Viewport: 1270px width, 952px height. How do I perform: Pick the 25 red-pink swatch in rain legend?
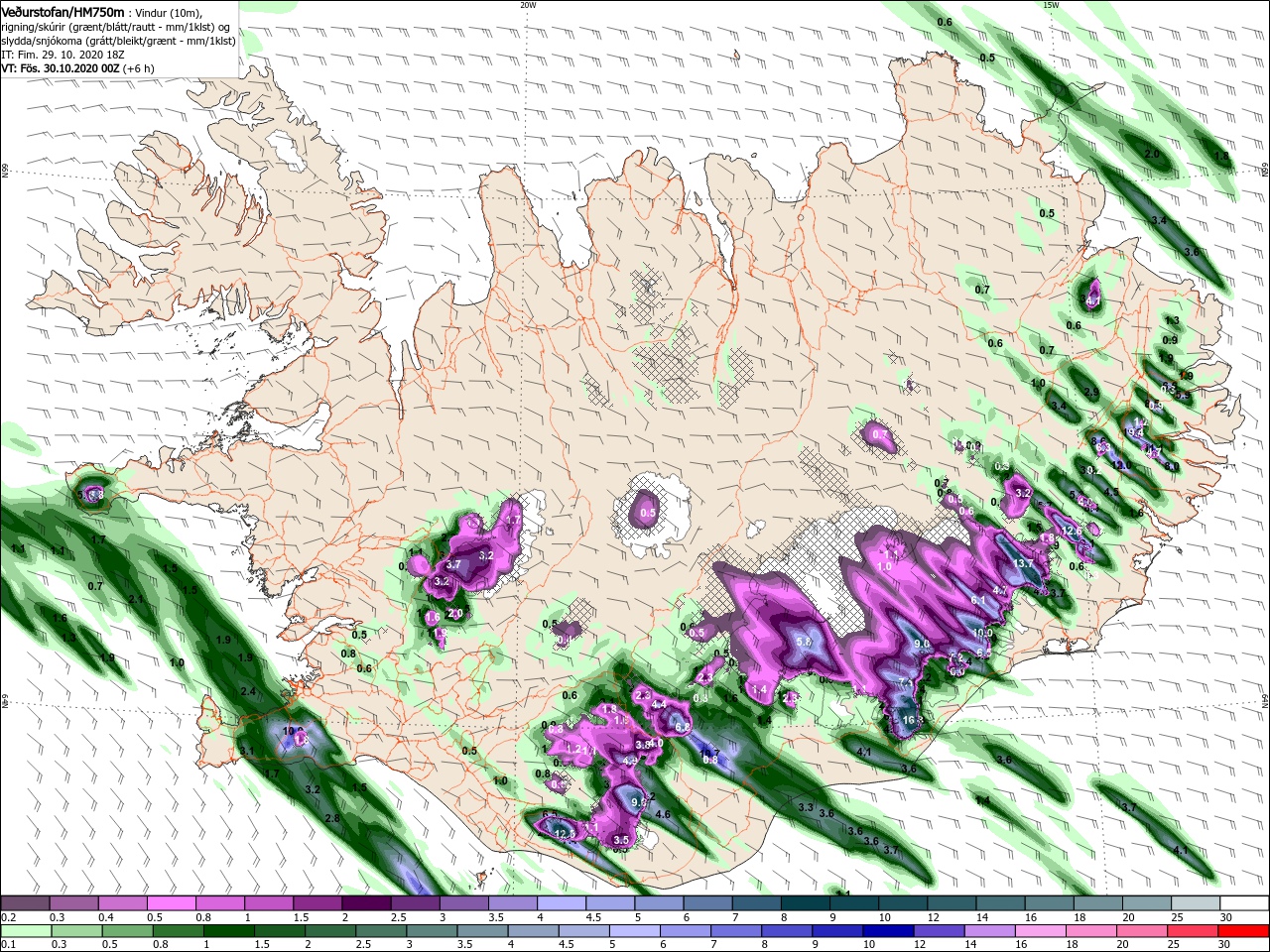click(1194, 931)
